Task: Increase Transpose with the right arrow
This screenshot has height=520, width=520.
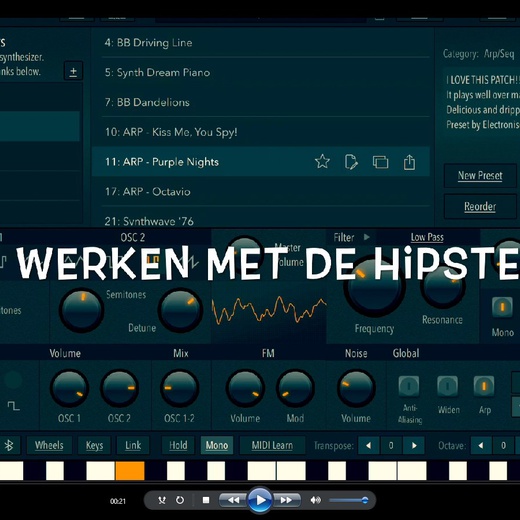Action: [x=414, y=446]
